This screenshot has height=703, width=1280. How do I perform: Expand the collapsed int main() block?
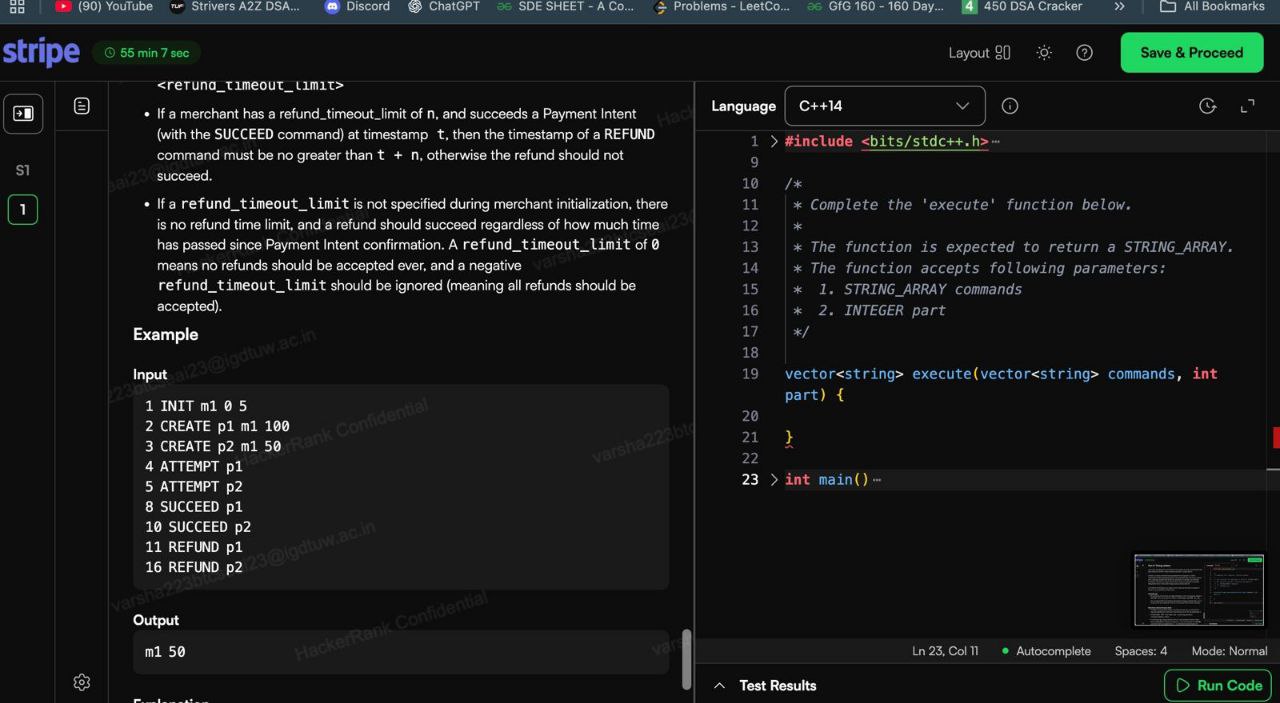(774, 480)
